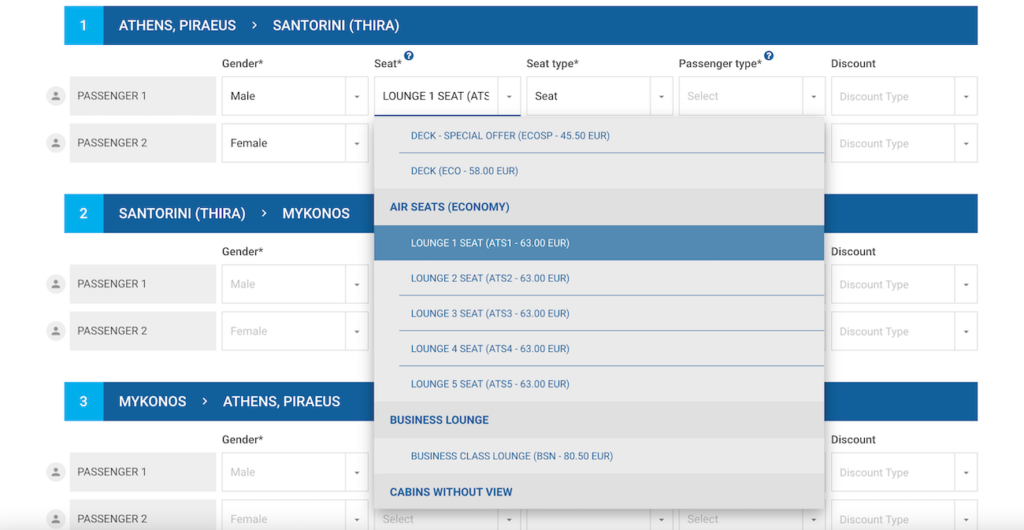Open Seat type dropdown for Passenger 1 route 1
Viewport: 1024px width, 530px height.
pos(600,96)
